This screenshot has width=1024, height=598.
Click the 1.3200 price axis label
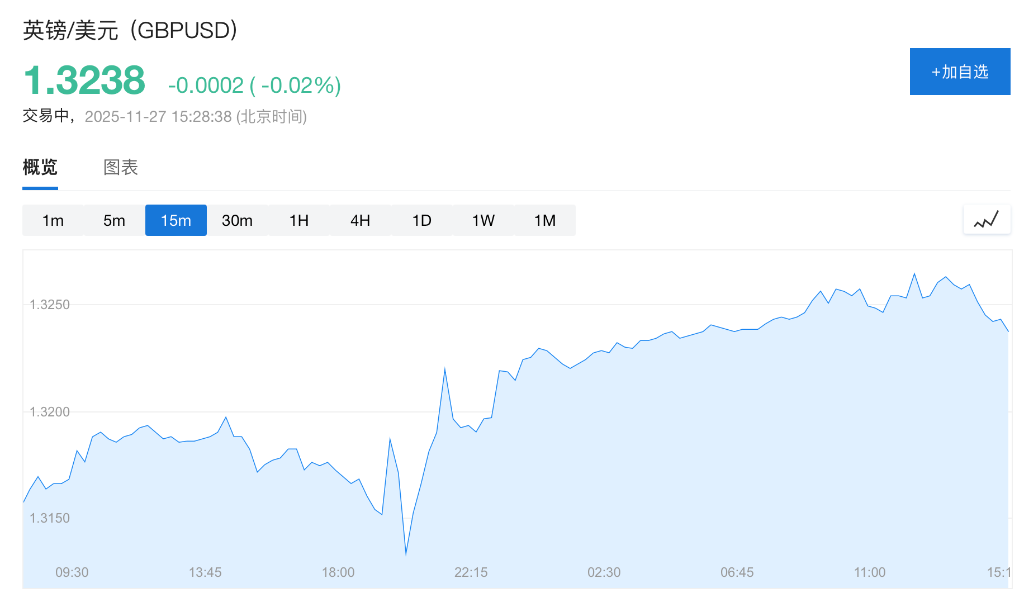point(50,411)
